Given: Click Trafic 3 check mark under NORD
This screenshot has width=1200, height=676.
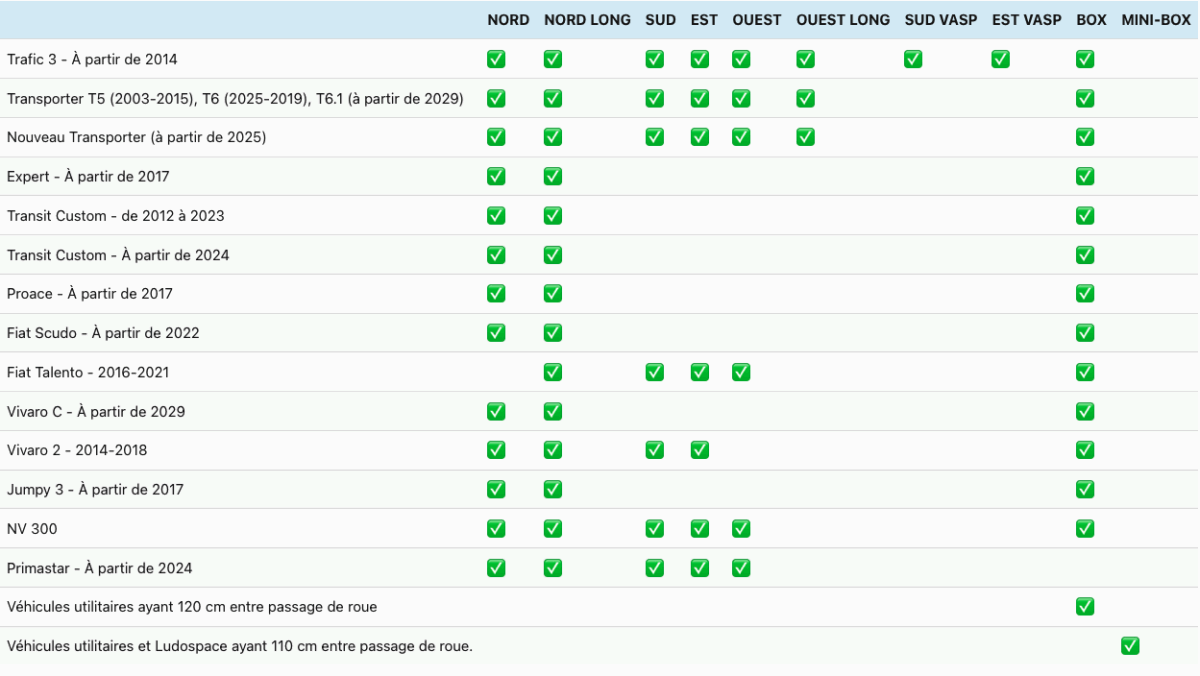Looking at the screenshot, I should [x=496, y=59].
